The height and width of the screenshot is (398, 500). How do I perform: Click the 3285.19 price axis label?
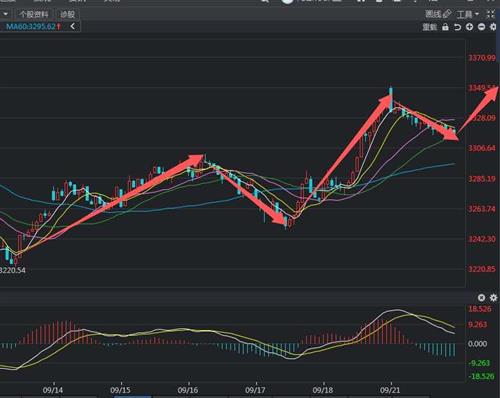[482, 179]
